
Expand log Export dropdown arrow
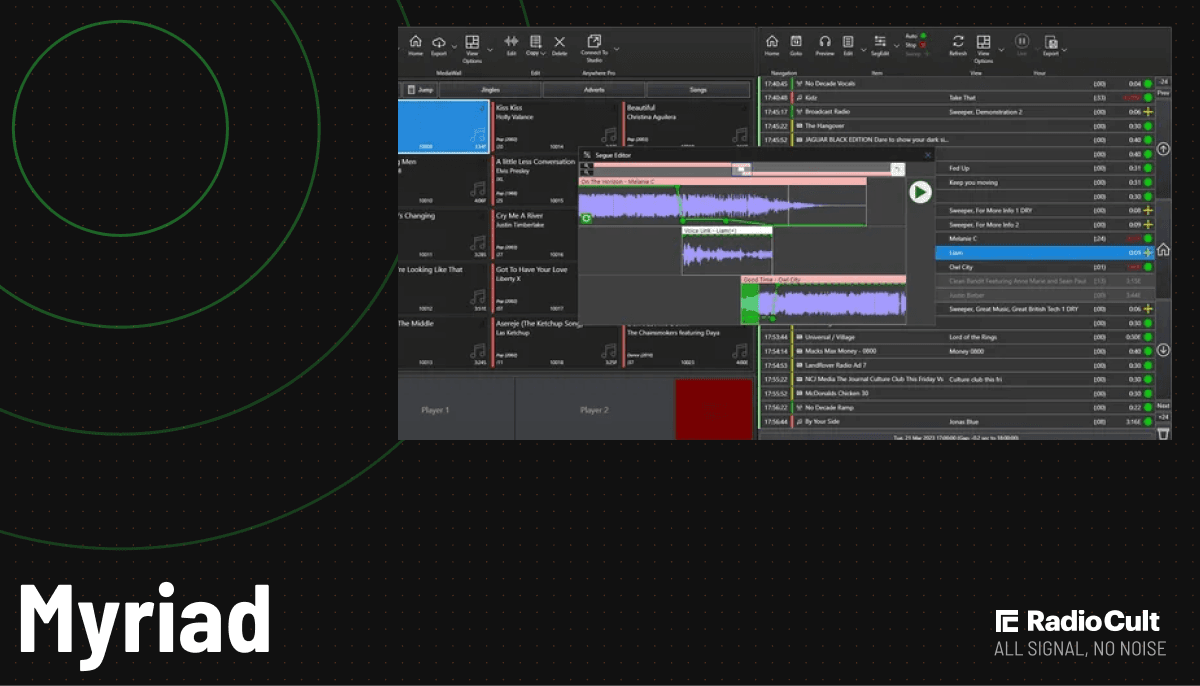coord(1064,49)
